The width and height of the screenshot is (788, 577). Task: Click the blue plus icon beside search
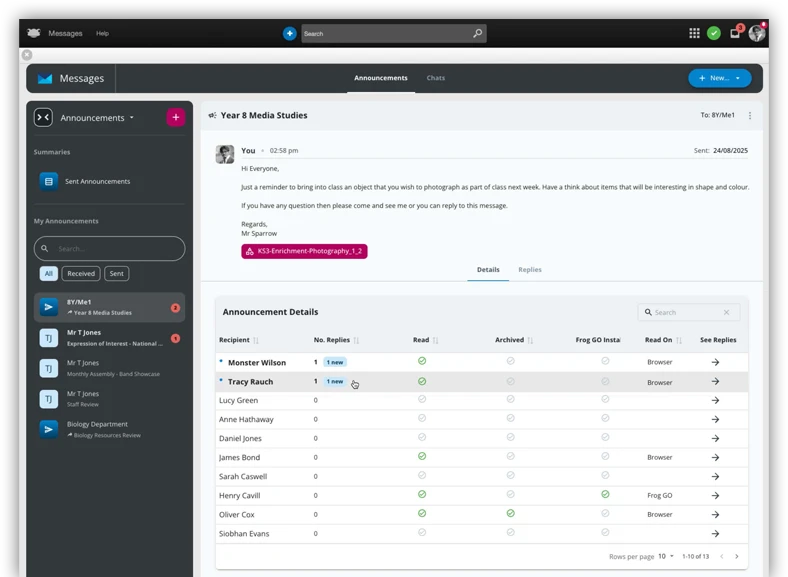click(x=290, y=33)
